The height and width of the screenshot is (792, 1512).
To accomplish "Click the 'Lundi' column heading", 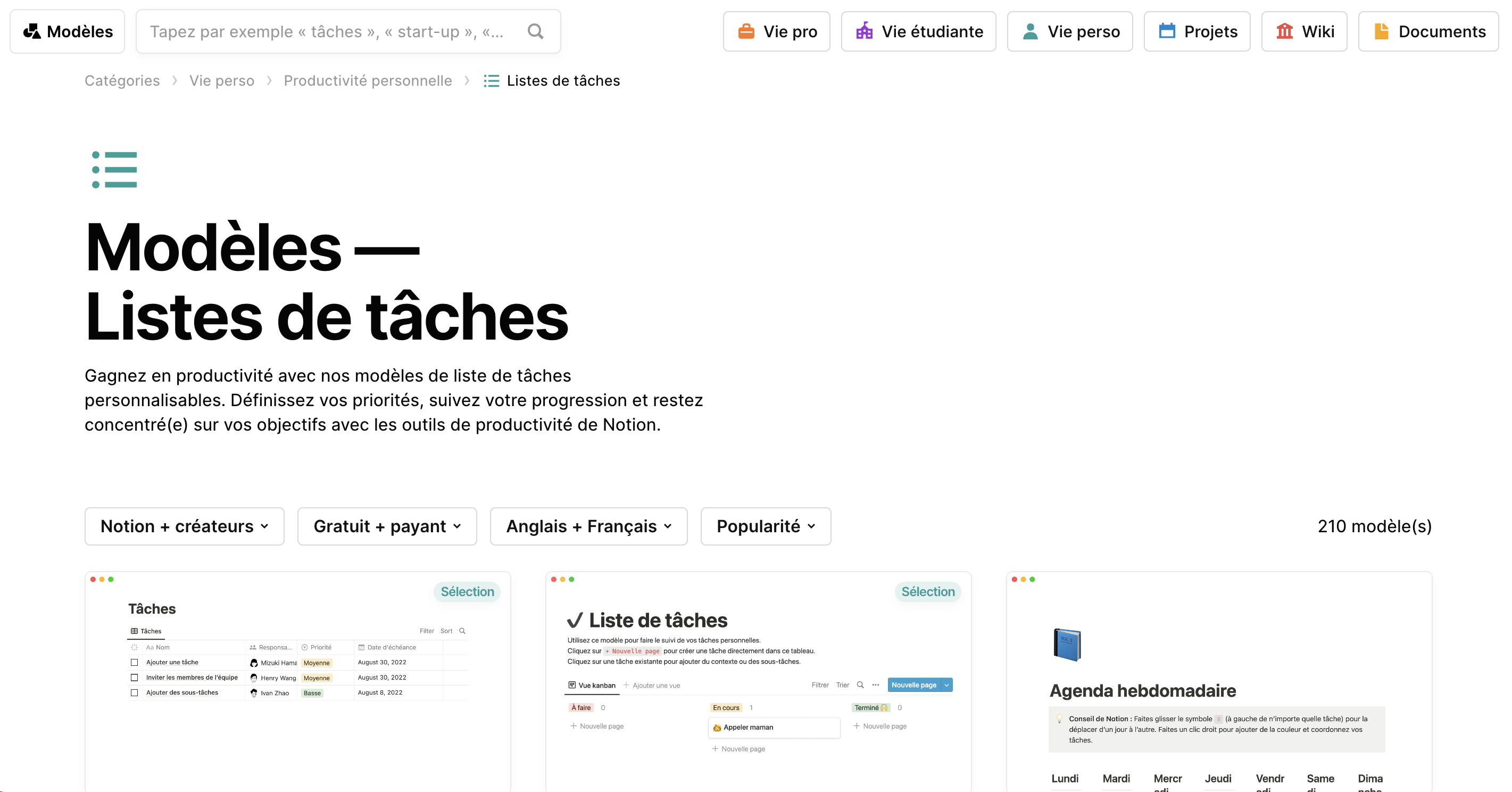I will [1065, 779].
